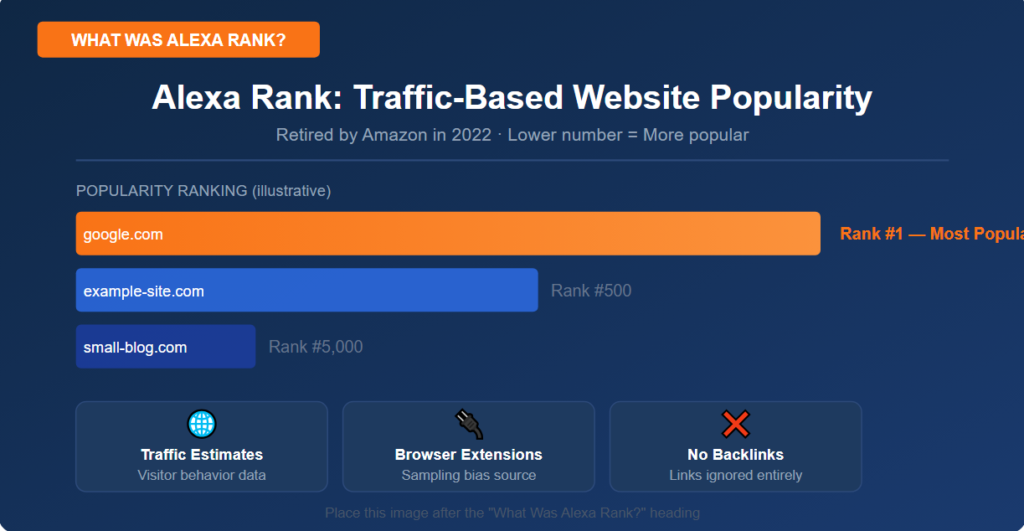Click the orange "Rank #1 — Most Popular" label
Viewport: 1024px width, 531px height.
tap(932, 234)
